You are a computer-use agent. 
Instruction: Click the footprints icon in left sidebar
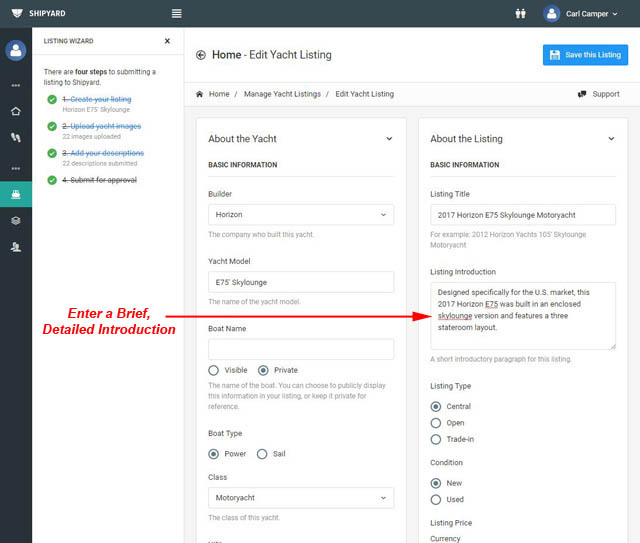[x=15, y=137]
